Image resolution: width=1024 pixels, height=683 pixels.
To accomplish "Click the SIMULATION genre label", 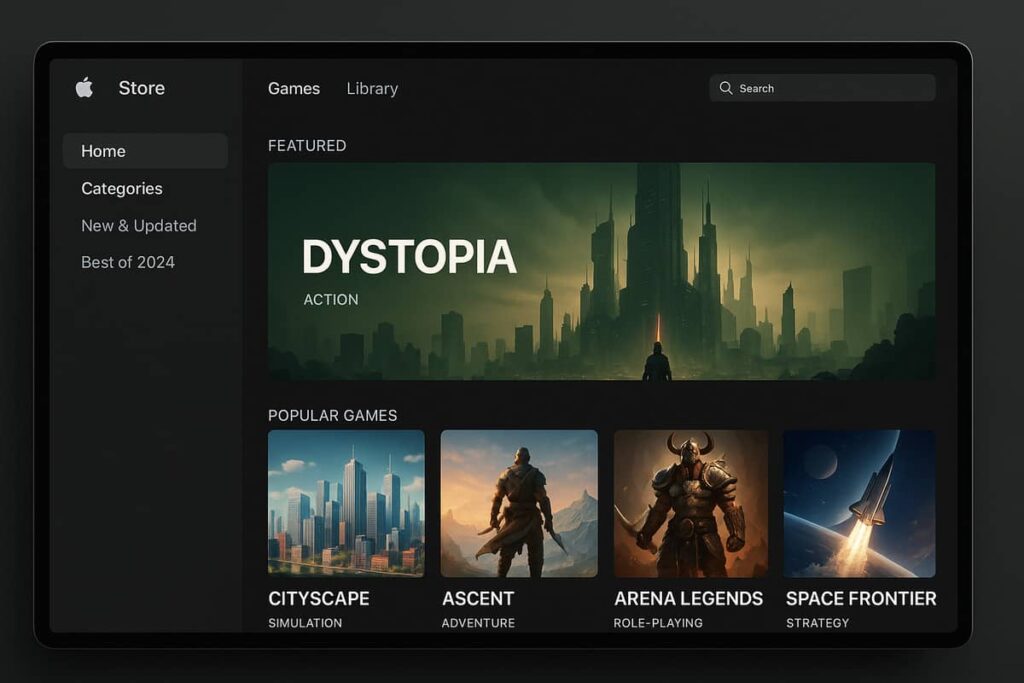I will [x=305, y=623].
